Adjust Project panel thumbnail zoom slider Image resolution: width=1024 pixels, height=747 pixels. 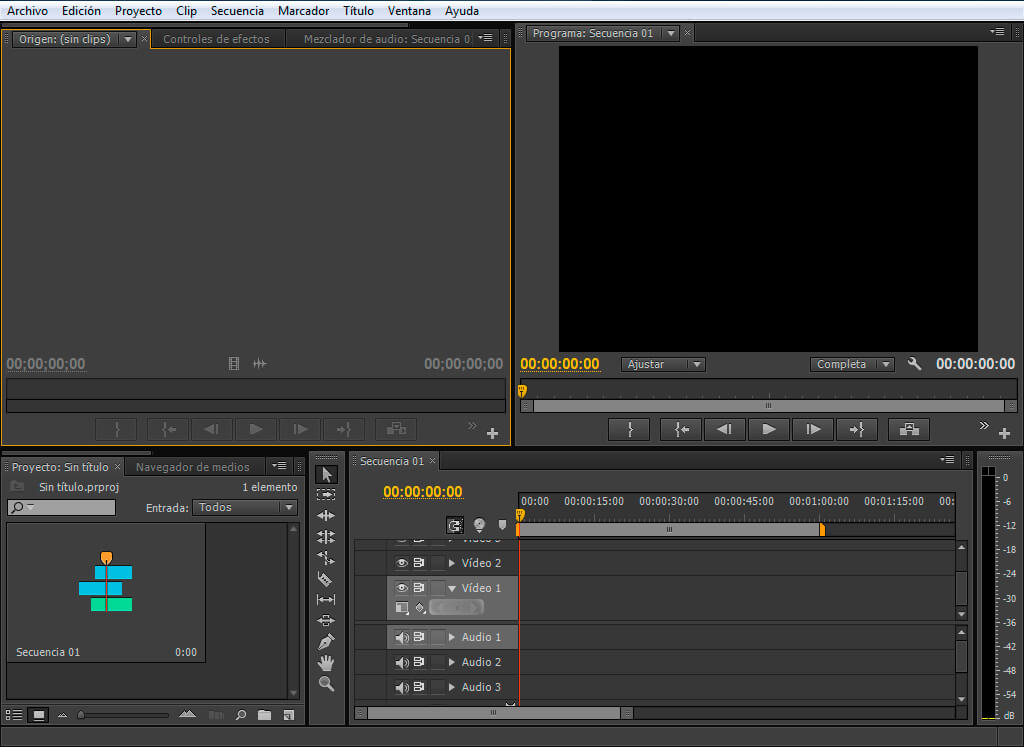click(81, 715)
